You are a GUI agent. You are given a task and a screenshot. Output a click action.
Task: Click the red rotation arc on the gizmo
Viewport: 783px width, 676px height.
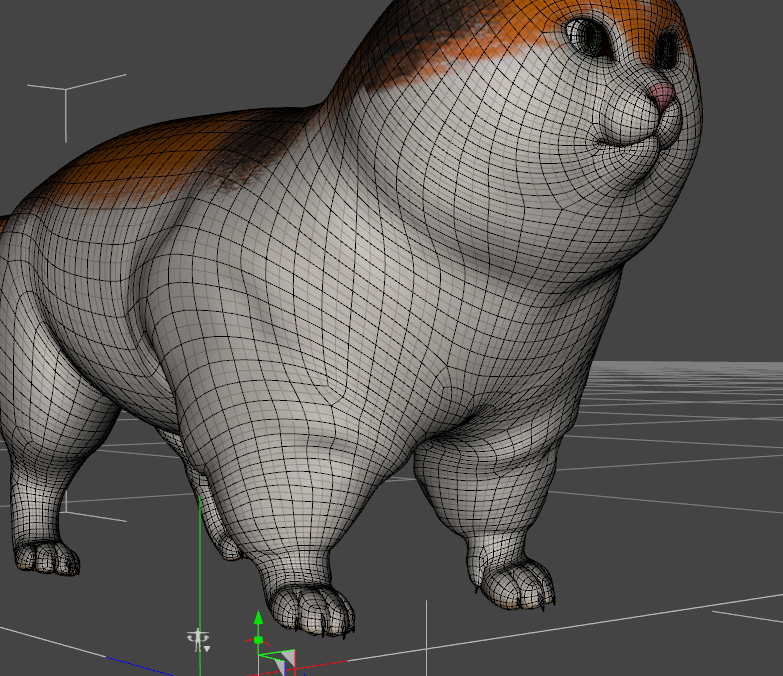258,641
